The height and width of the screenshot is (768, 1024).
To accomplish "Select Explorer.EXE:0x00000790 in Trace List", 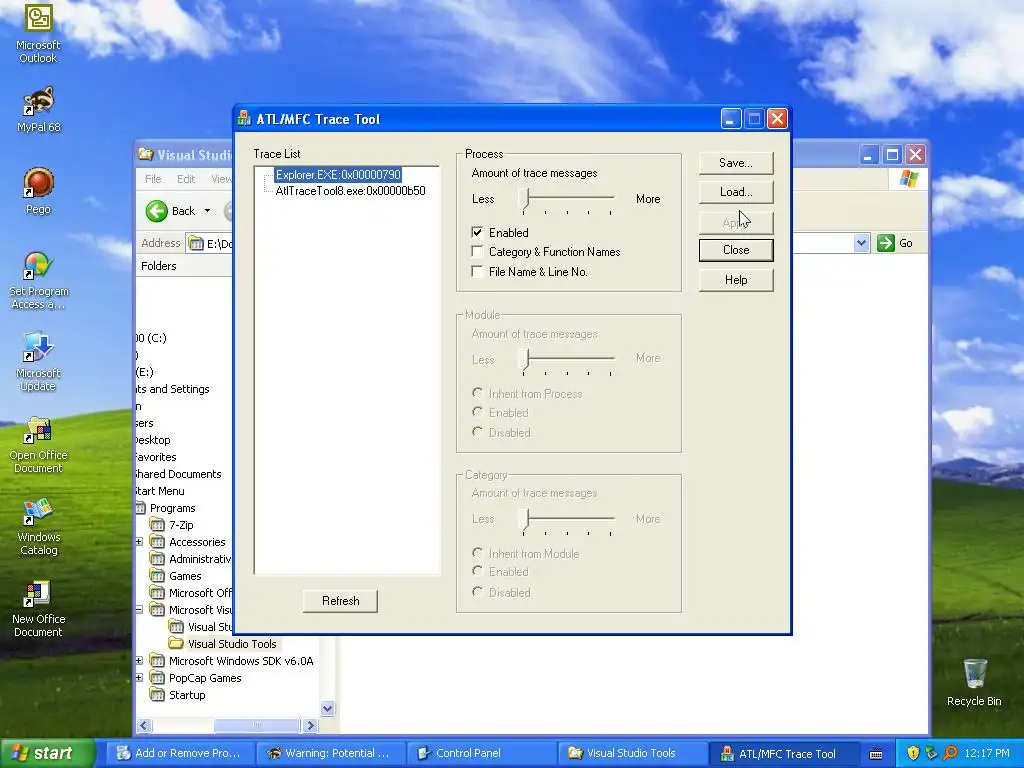I will click(338, 174).
